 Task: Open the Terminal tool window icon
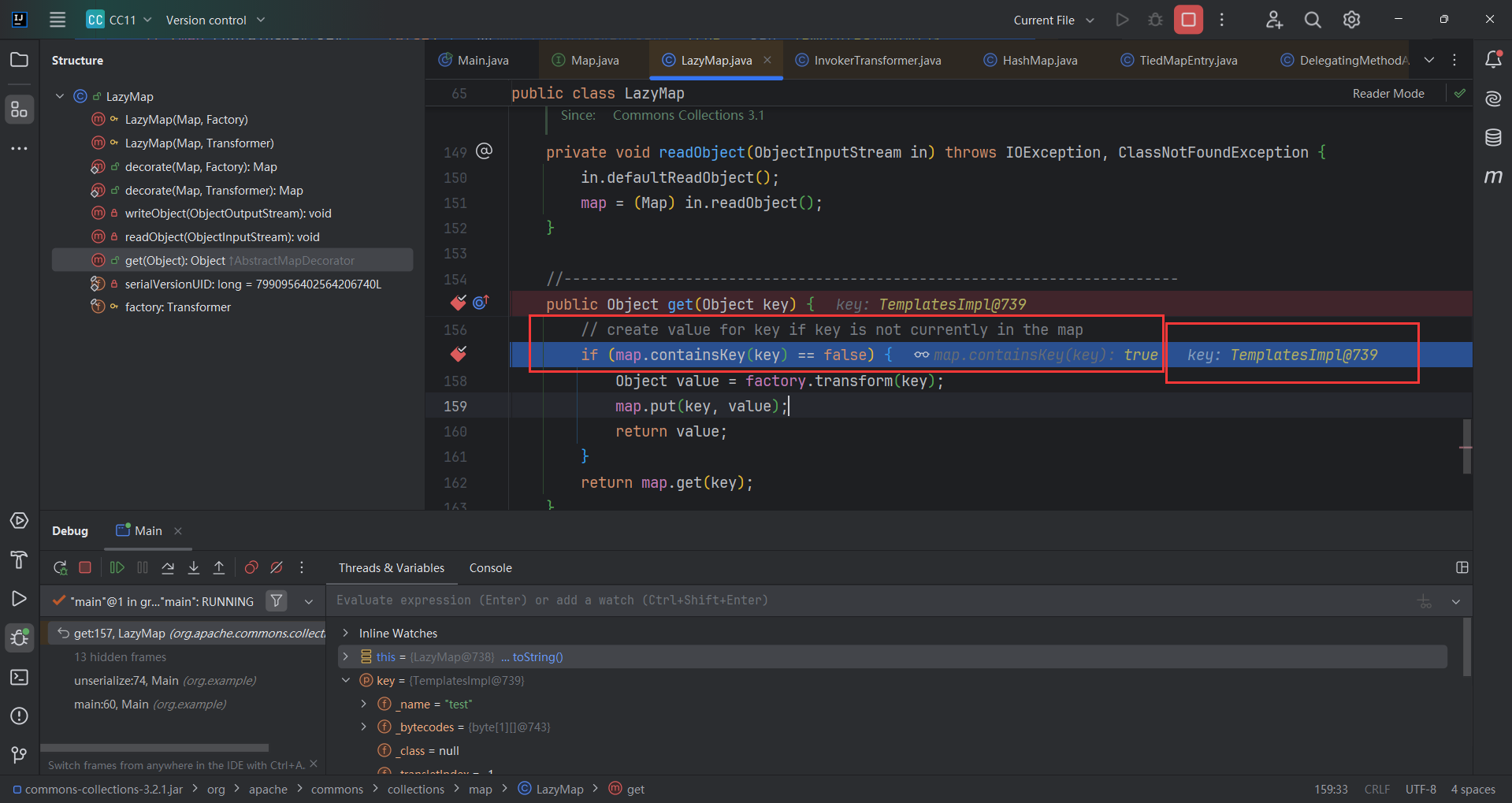(19, 677)
